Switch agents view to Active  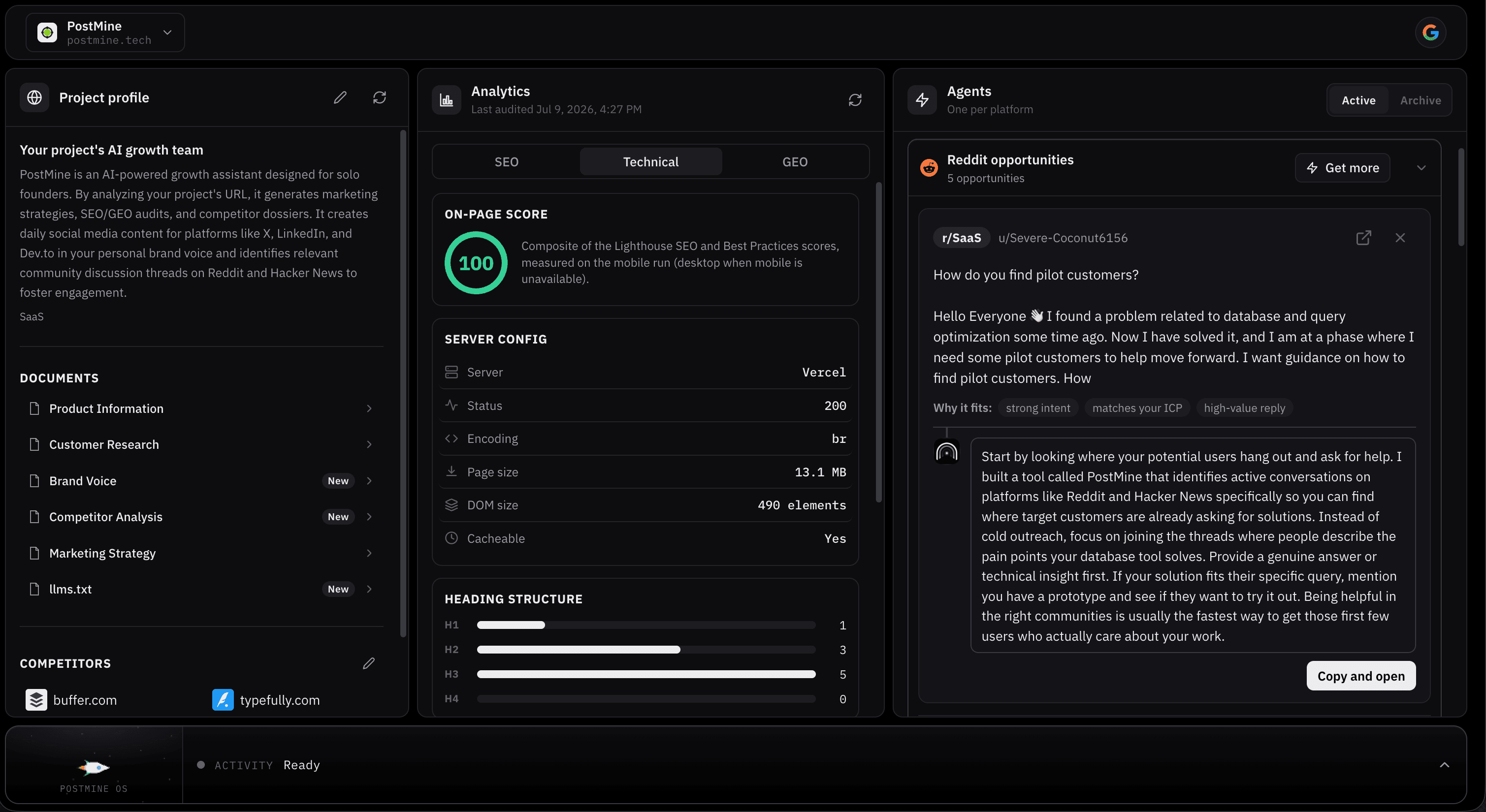(x=1358, y=100)
